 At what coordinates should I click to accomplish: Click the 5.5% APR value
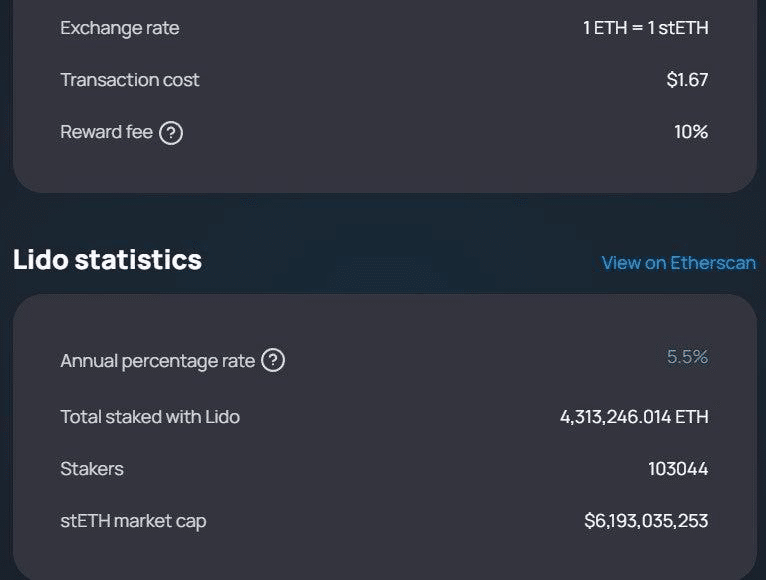(687, 357)
